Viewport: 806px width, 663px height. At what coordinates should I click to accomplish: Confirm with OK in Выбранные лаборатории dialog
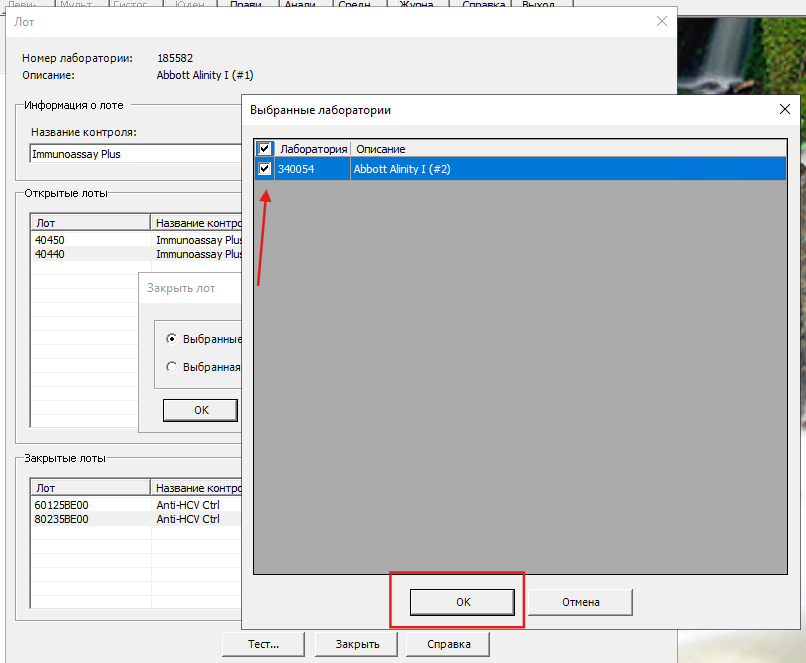tap(463, 602)
